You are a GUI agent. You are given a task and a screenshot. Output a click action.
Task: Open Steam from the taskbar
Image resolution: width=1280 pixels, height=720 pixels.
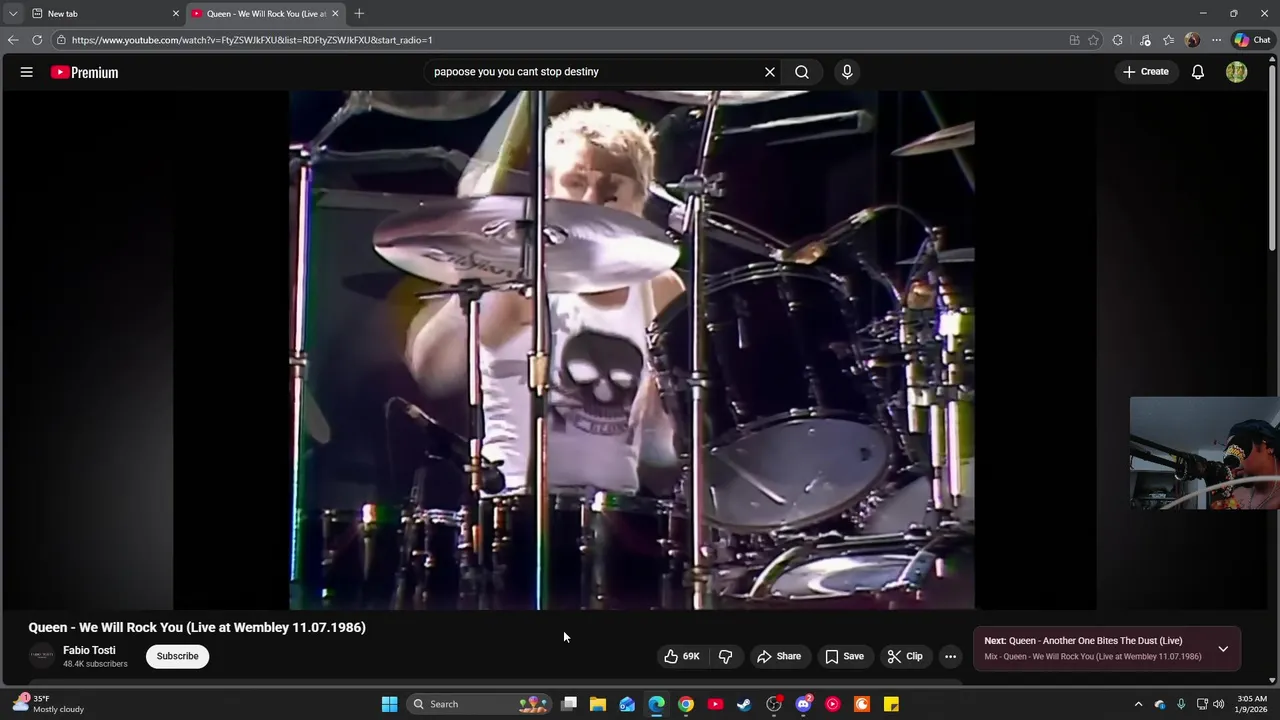coord(744,704)
